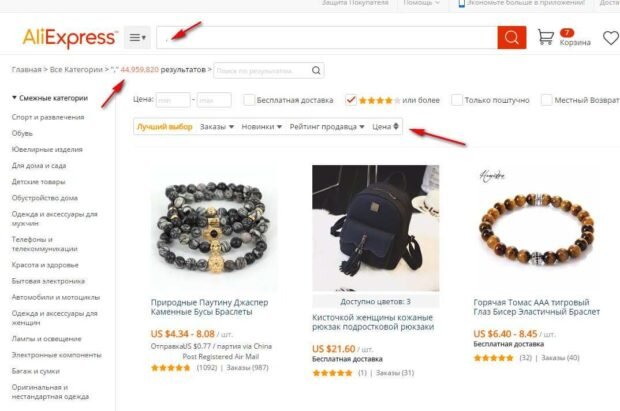
Task: Click the minimum price input field
Action: 173,100
